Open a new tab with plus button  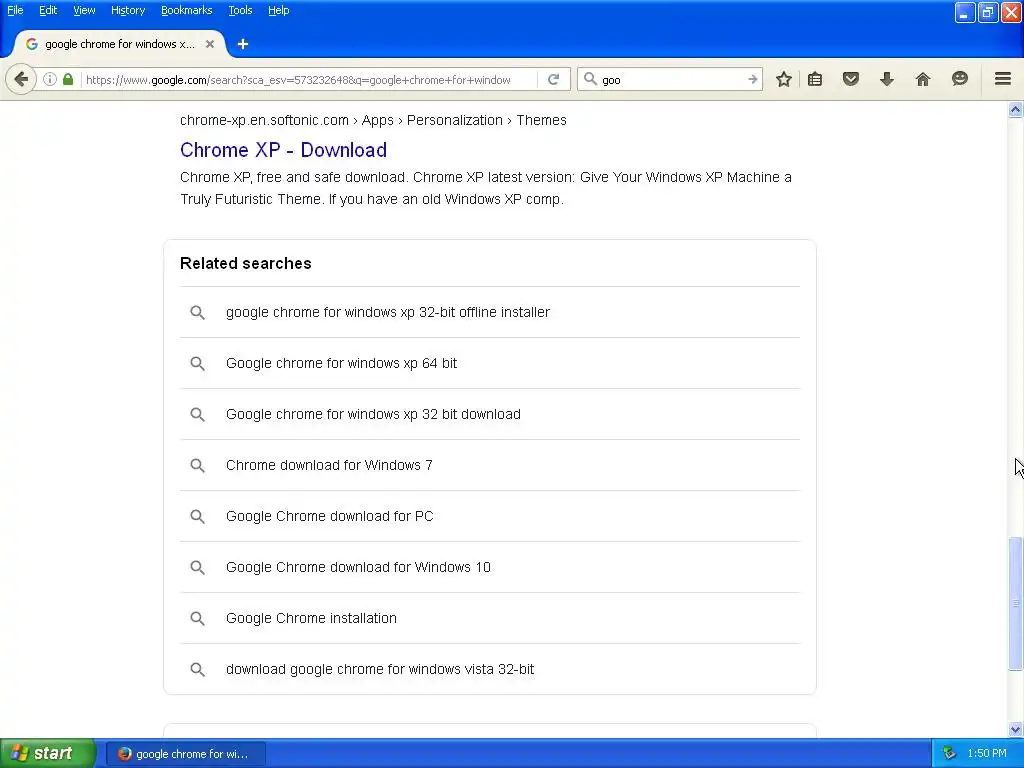pyautogui.click(x=243, y=44)
